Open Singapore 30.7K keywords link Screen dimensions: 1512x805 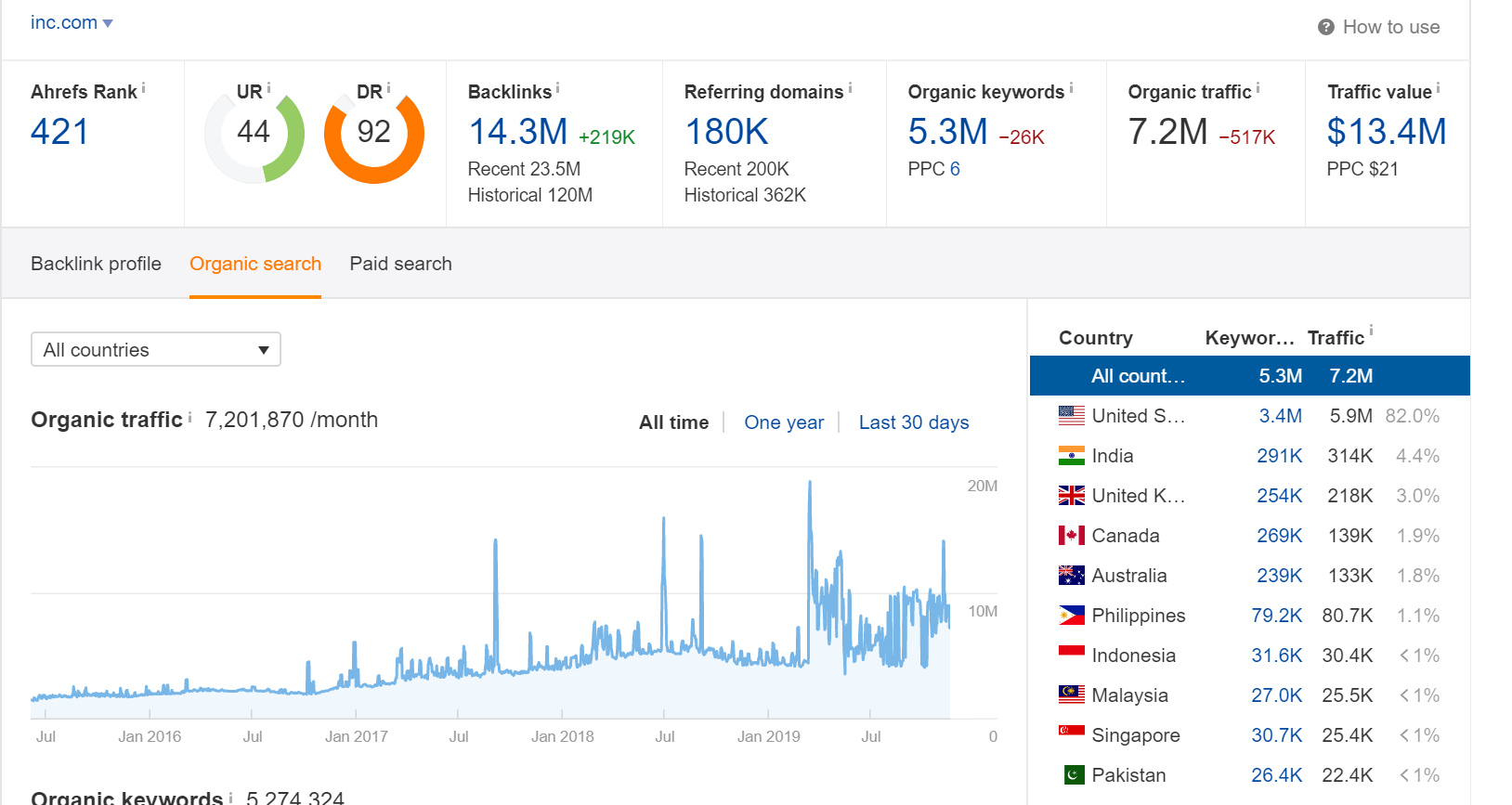pos(1277,735)
